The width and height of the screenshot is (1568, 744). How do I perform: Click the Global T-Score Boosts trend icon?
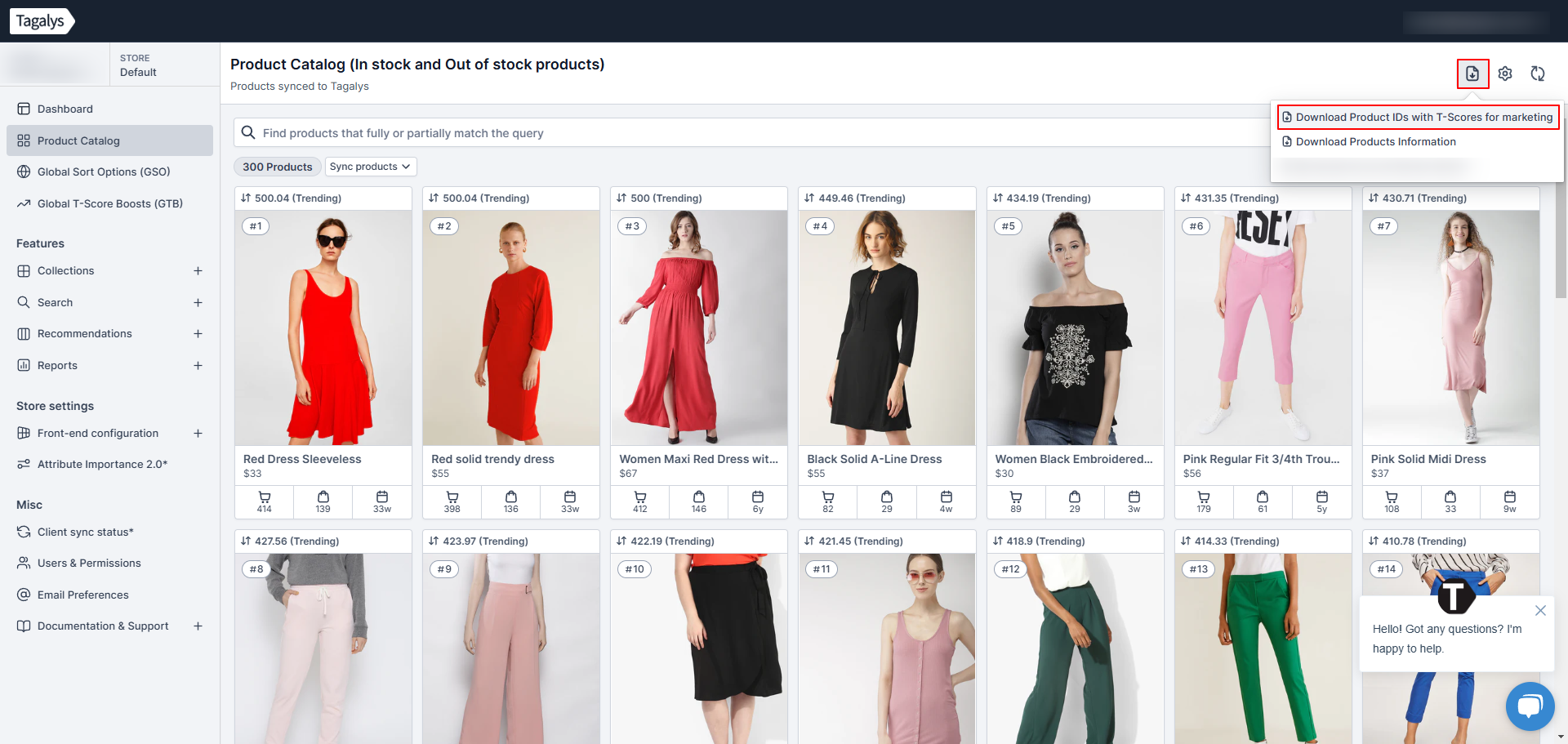coord(24,203)
